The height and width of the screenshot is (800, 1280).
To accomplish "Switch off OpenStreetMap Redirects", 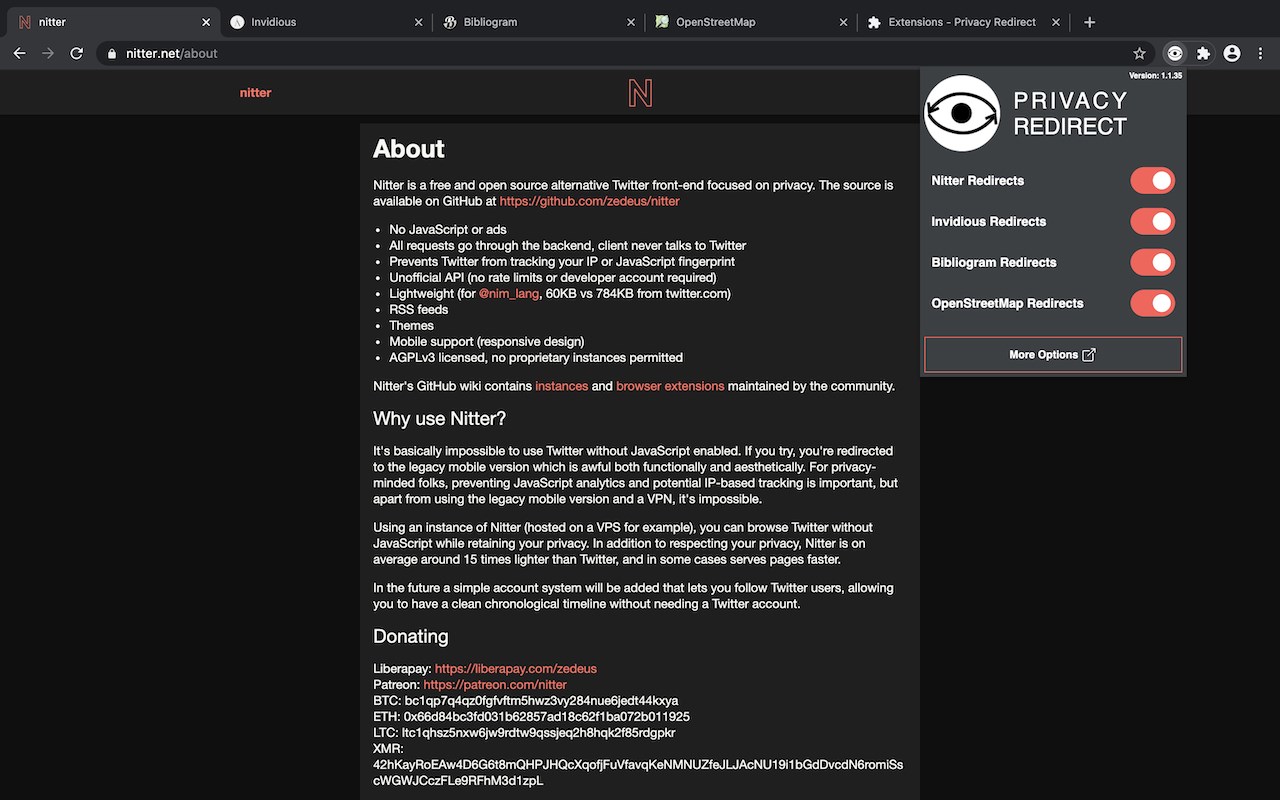I will [1152, 304].
